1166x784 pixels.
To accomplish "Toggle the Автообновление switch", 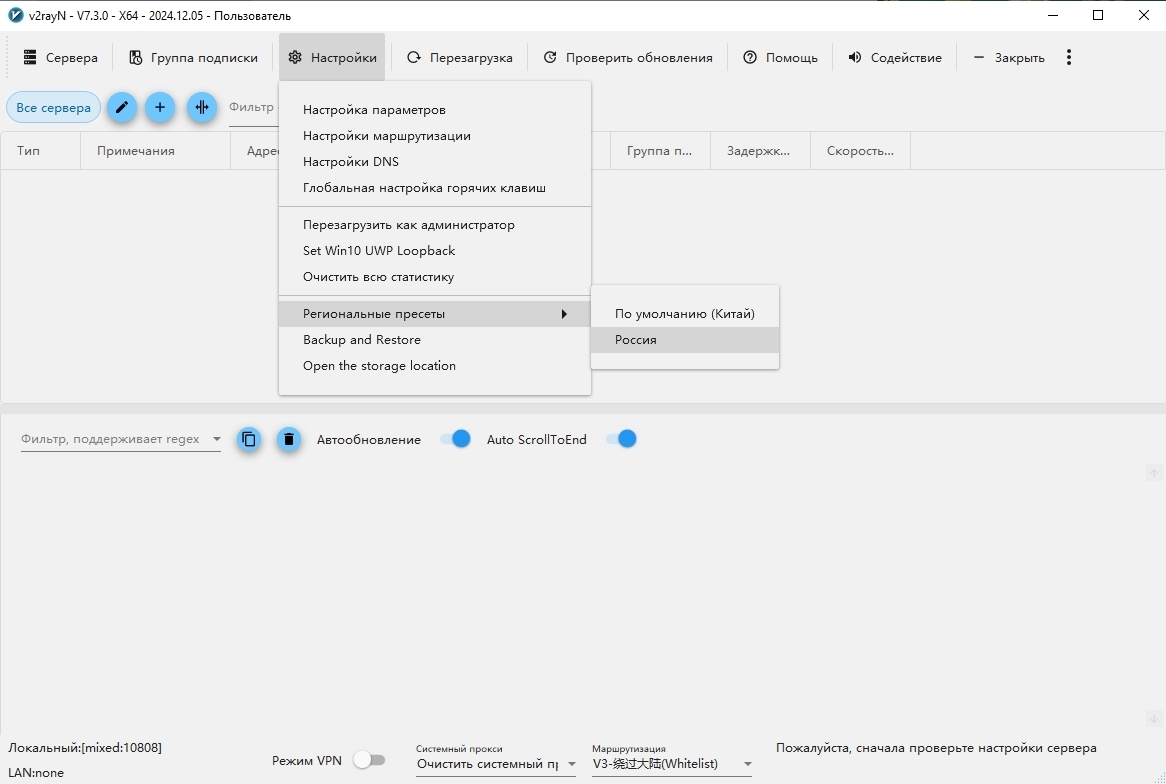I will click(455, 439).
